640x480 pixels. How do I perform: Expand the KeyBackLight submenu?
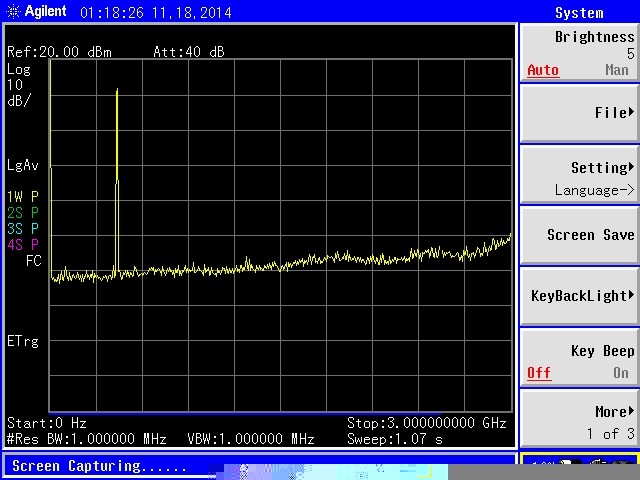click(579, 296)
